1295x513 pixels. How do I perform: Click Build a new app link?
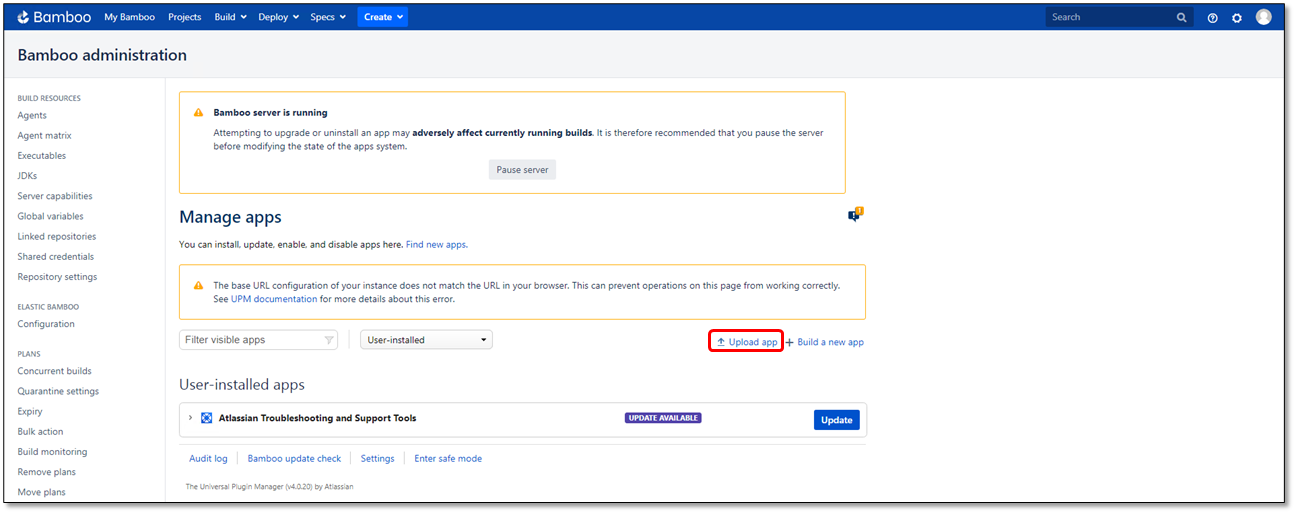tap(824, 342)
